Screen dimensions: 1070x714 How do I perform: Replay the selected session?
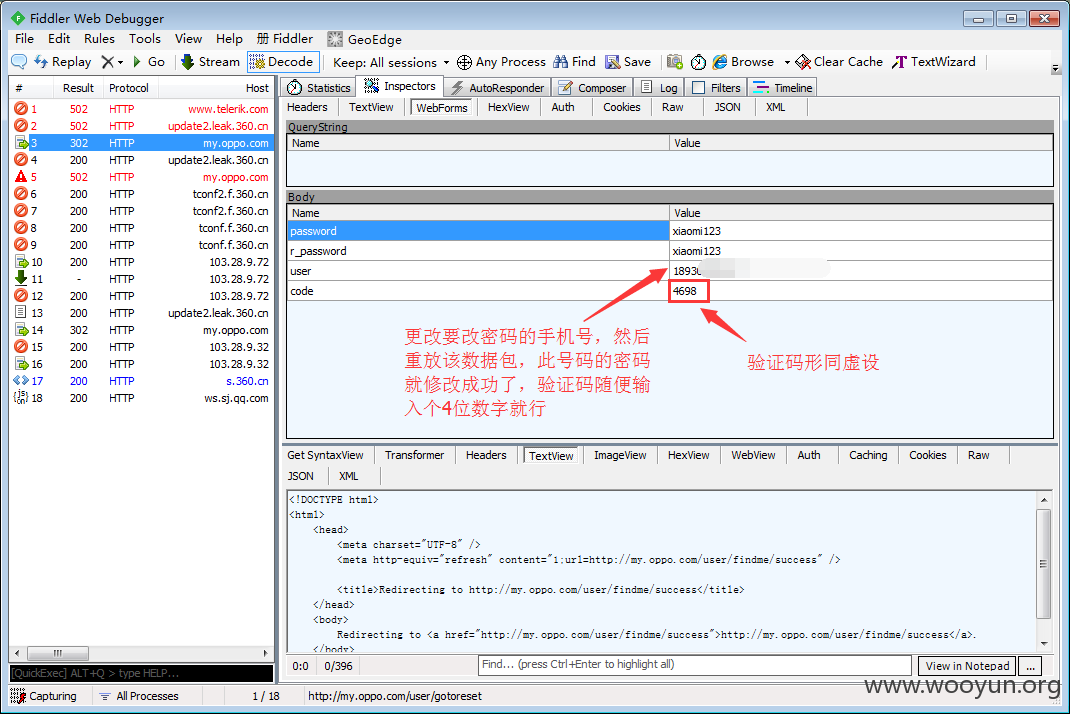pyautogui.click(x=62, y=62)
